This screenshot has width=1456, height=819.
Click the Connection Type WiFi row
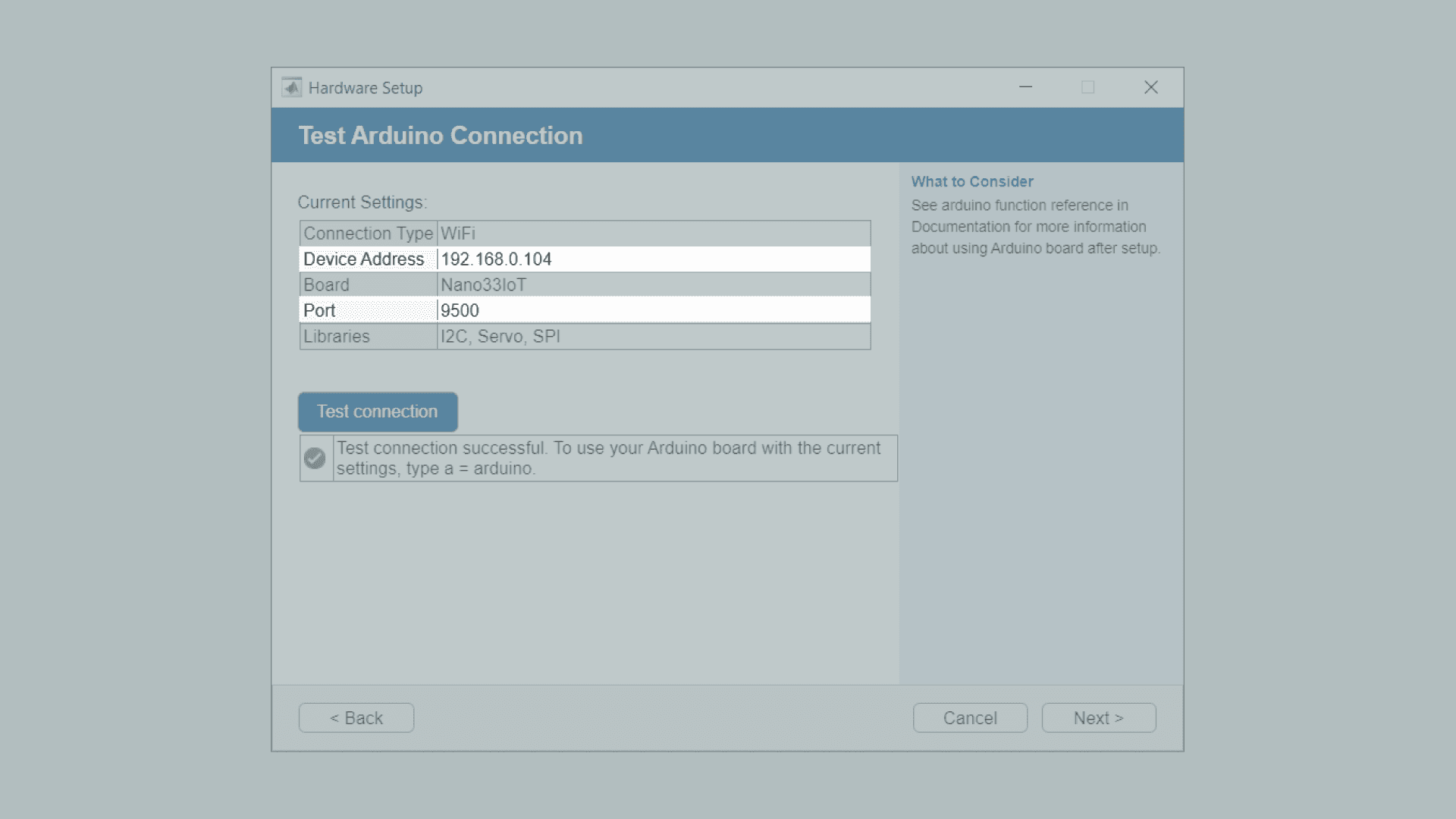click(x=584, y=234)
